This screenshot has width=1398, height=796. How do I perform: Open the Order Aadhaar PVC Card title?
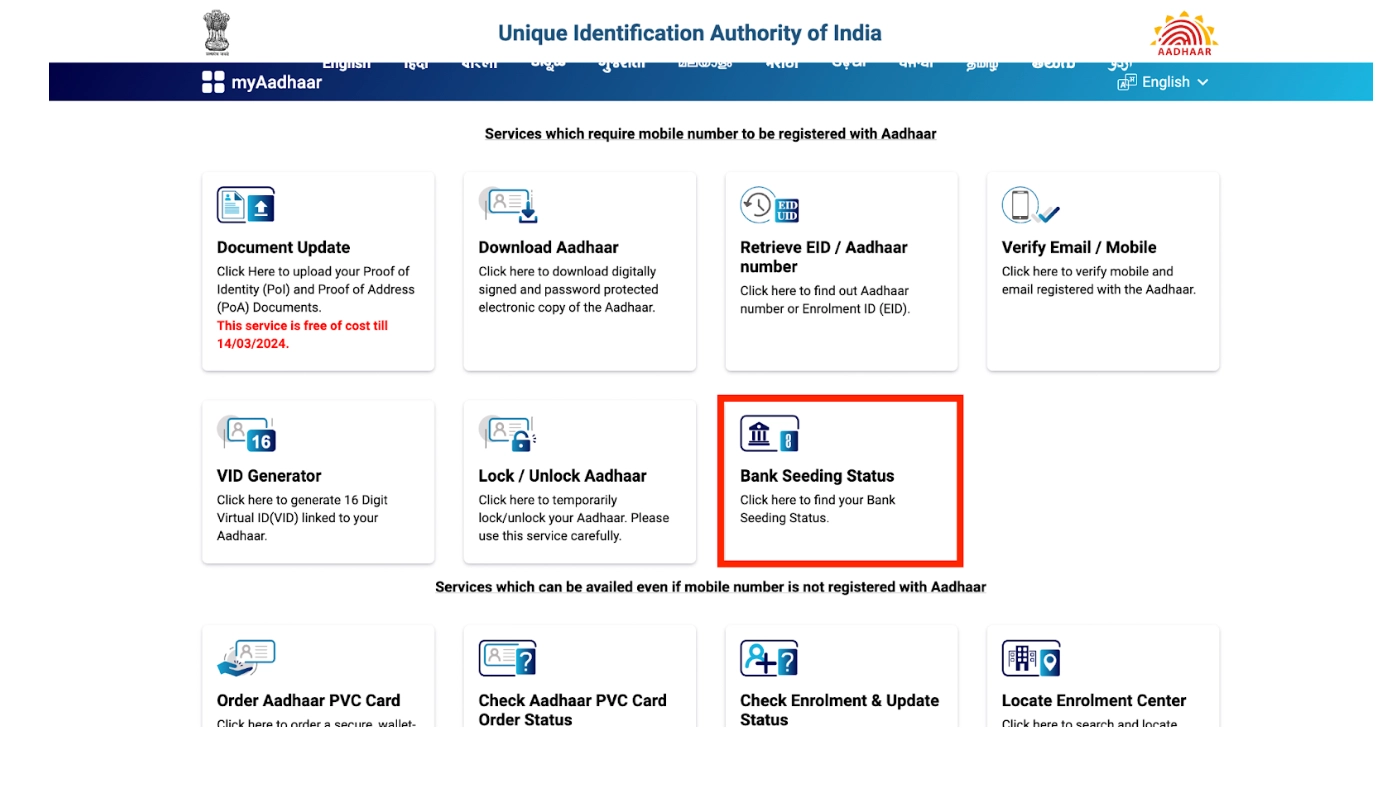tap(308, 701)
